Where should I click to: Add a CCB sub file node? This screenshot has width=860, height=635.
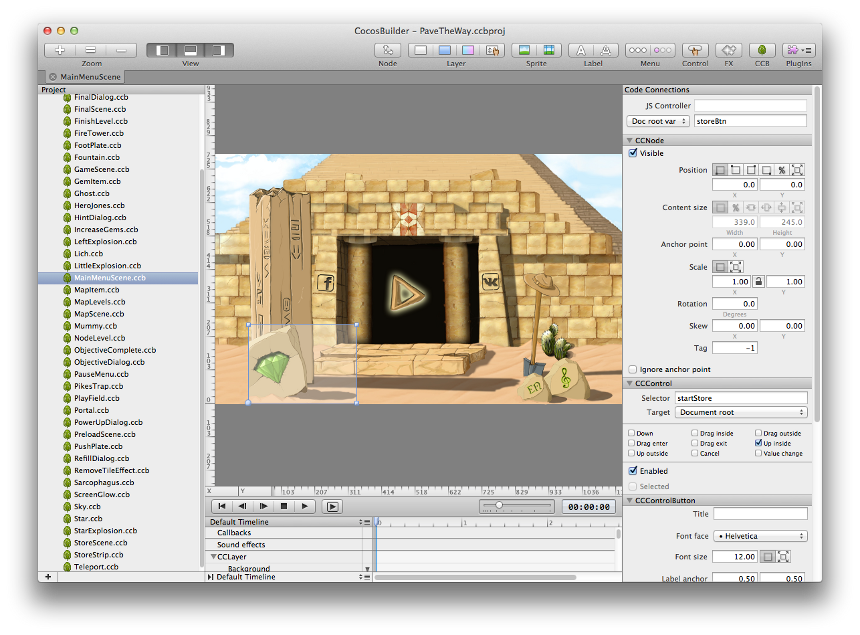point(762,50)
